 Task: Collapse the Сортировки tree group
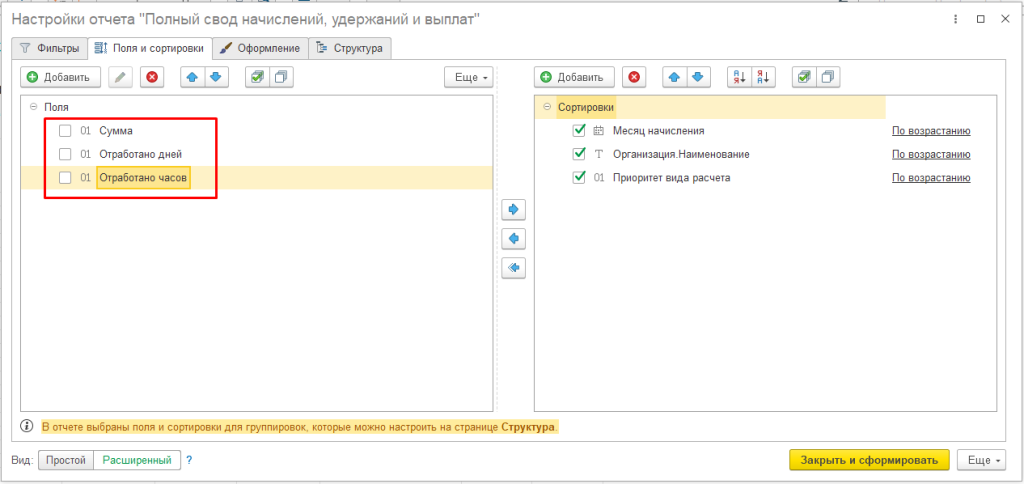[x=547, y=107]
